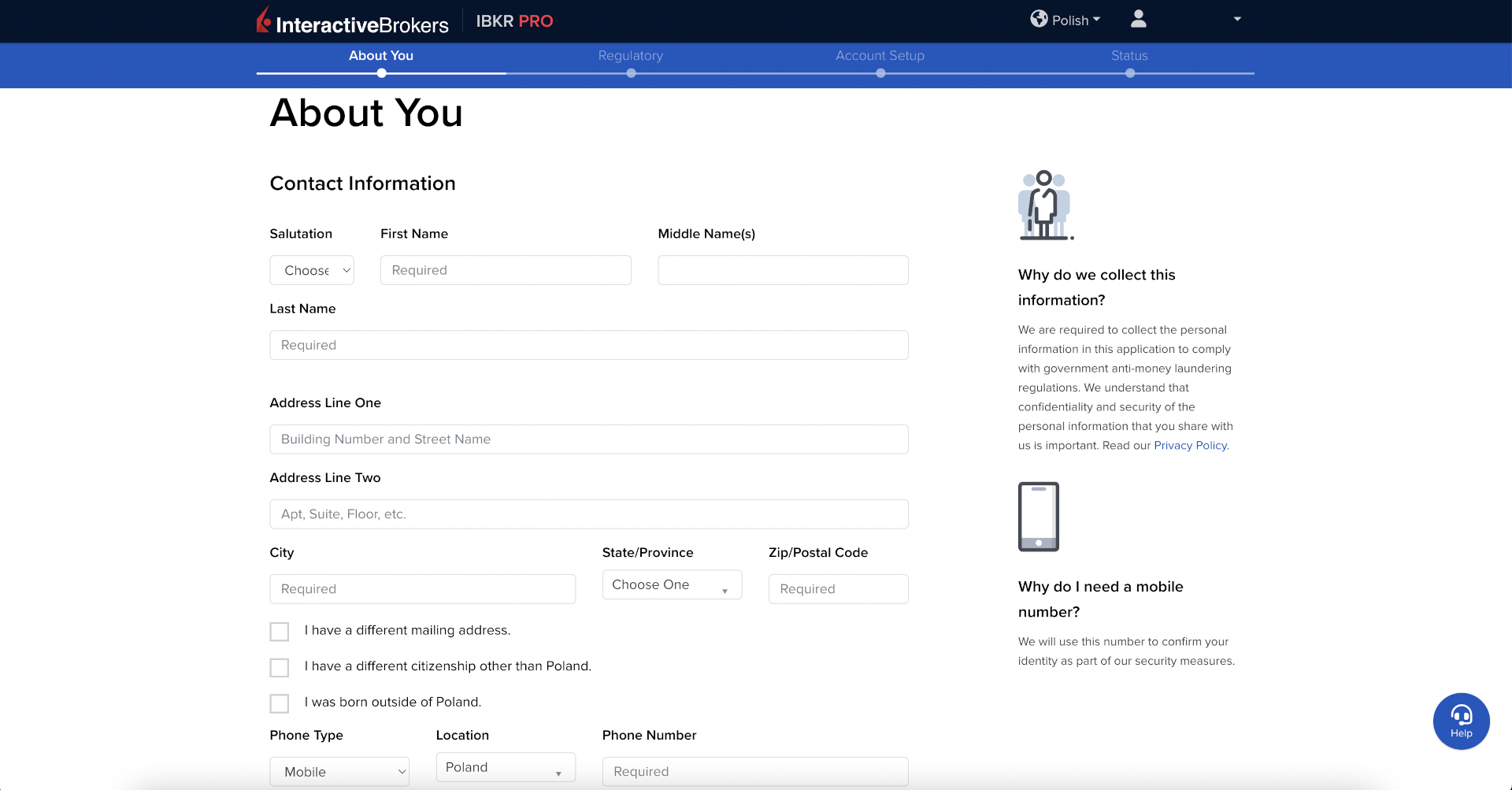Open the Privacy Policy link
The image size is (1512, 790).
(x=1190, y=446)
